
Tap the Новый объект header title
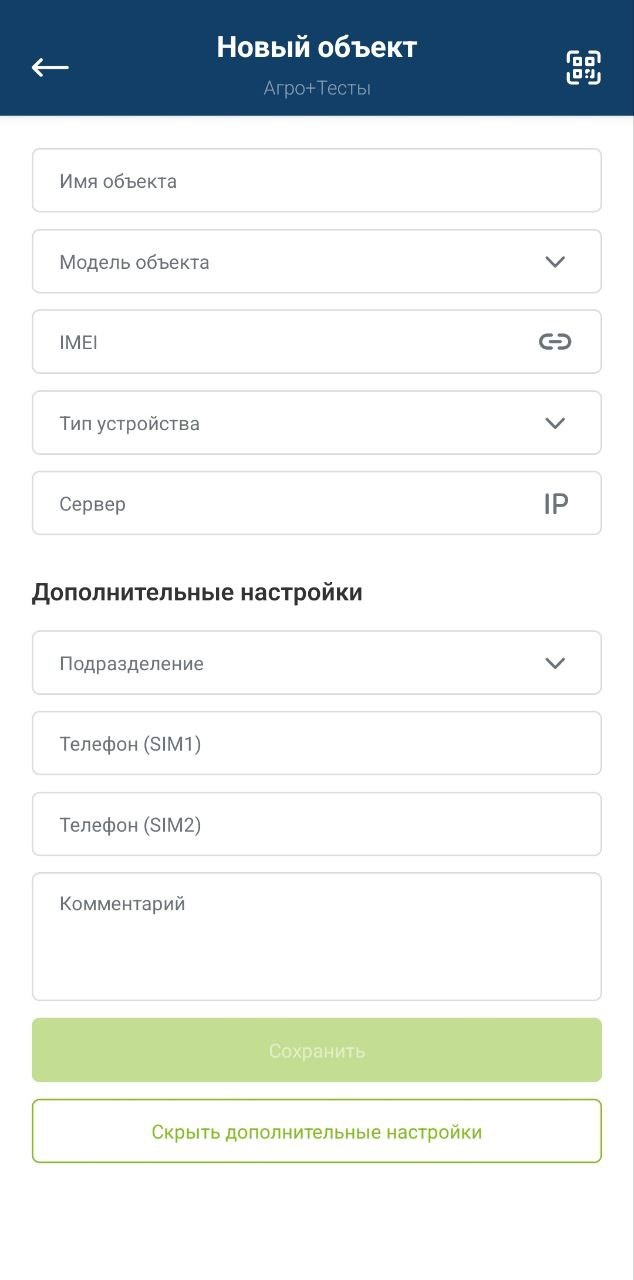[317, 47]
